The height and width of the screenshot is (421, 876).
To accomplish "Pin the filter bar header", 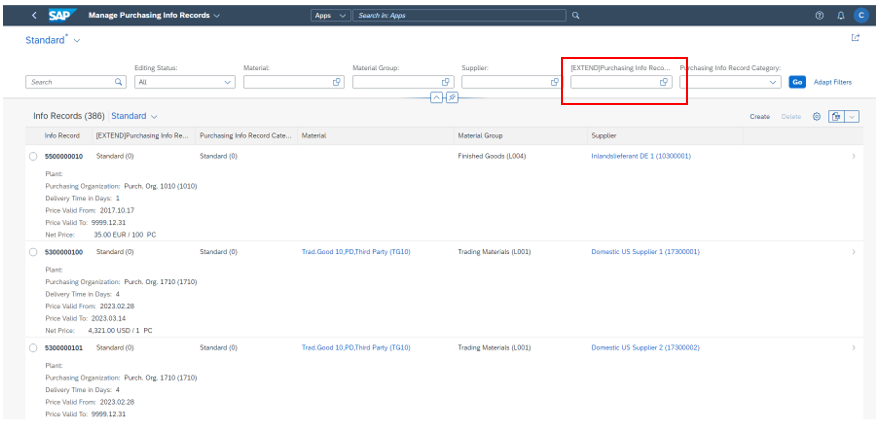I will 452,98.
